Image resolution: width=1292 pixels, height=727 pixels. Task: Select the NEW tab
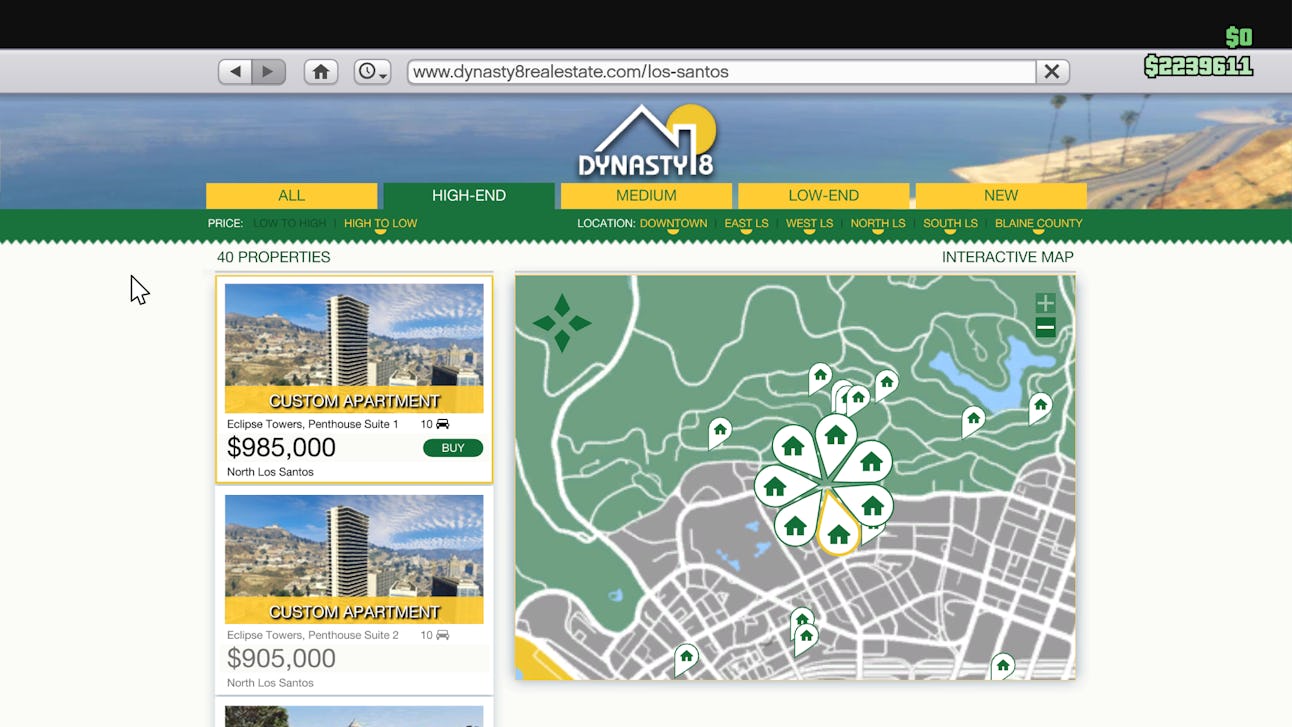(x=1000, y=195)
